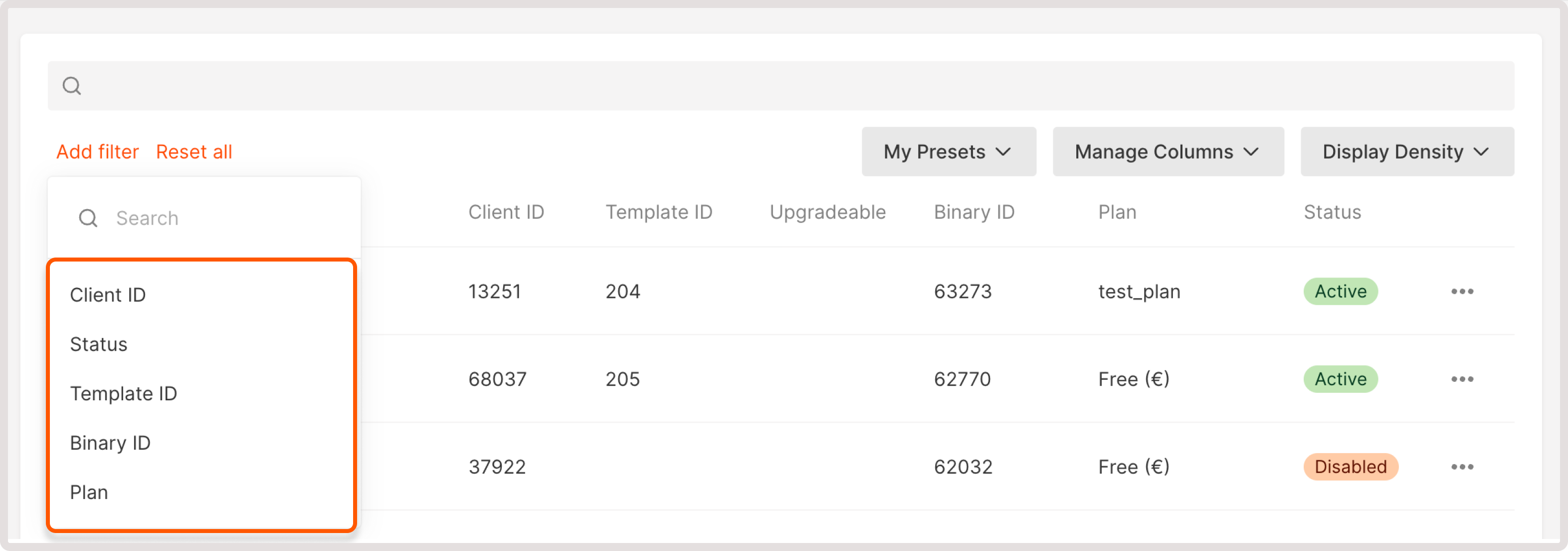Click the main table search field

click(791, 86)
